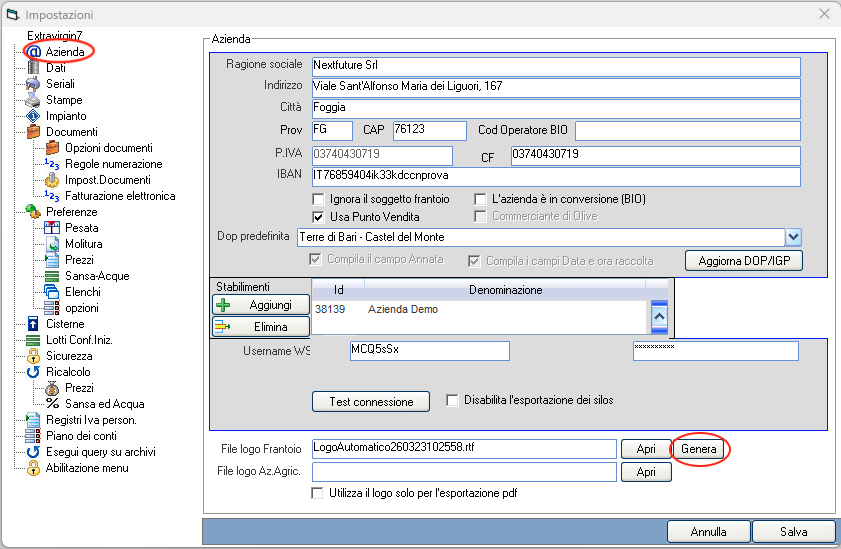Select Stampe in the settings tree

pyautogui.click(x=64, y=100)
